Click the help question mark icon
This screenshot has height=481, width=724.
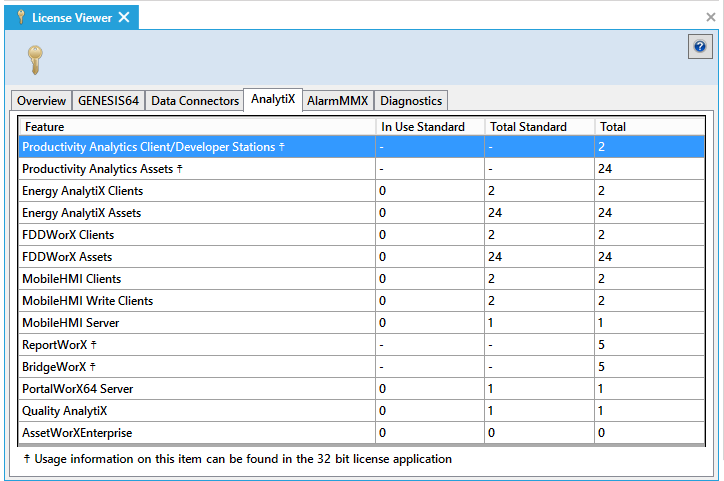(x=700, y=47)
